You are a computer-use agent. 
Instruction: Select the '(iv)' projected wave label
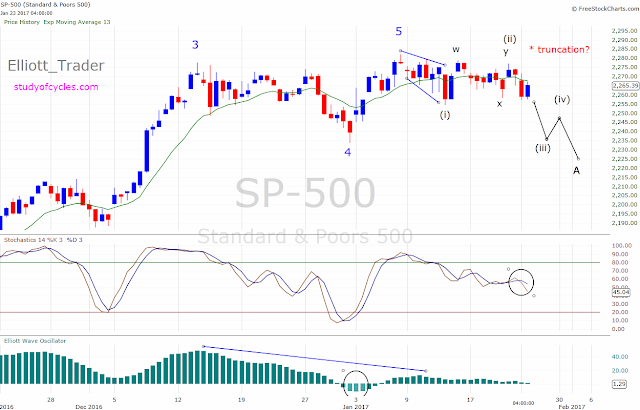pyautogui.click(x=562, y=99)
